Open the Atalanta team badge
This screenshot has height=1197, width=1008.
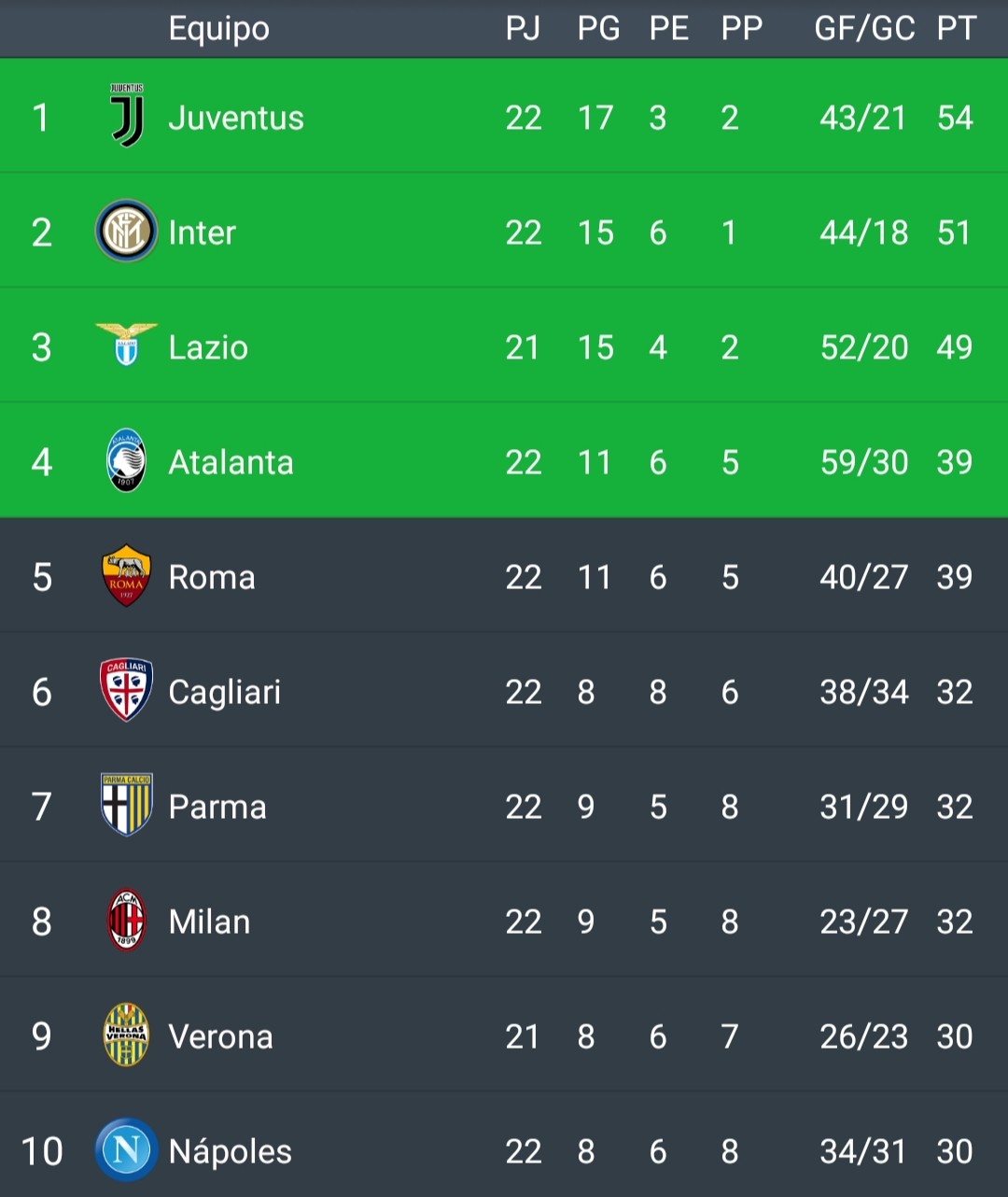tap(126, 460)
